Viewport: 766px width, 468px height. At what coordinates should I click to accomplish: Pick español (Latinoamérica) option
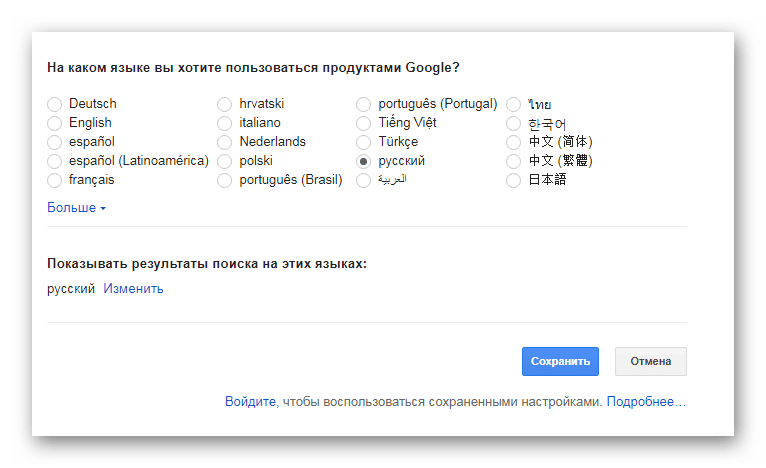(54, 161)
